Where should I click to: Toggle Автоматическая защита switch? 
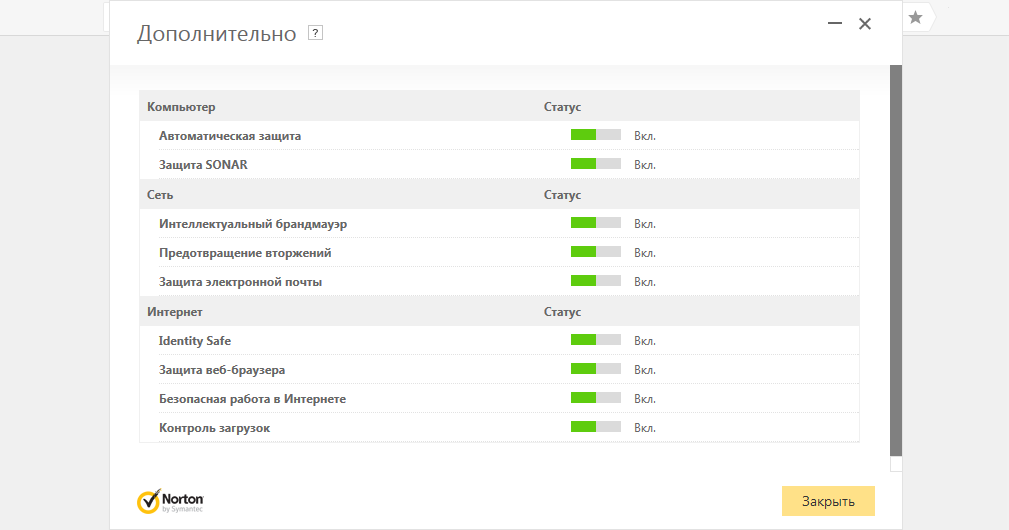pos(596,135)
